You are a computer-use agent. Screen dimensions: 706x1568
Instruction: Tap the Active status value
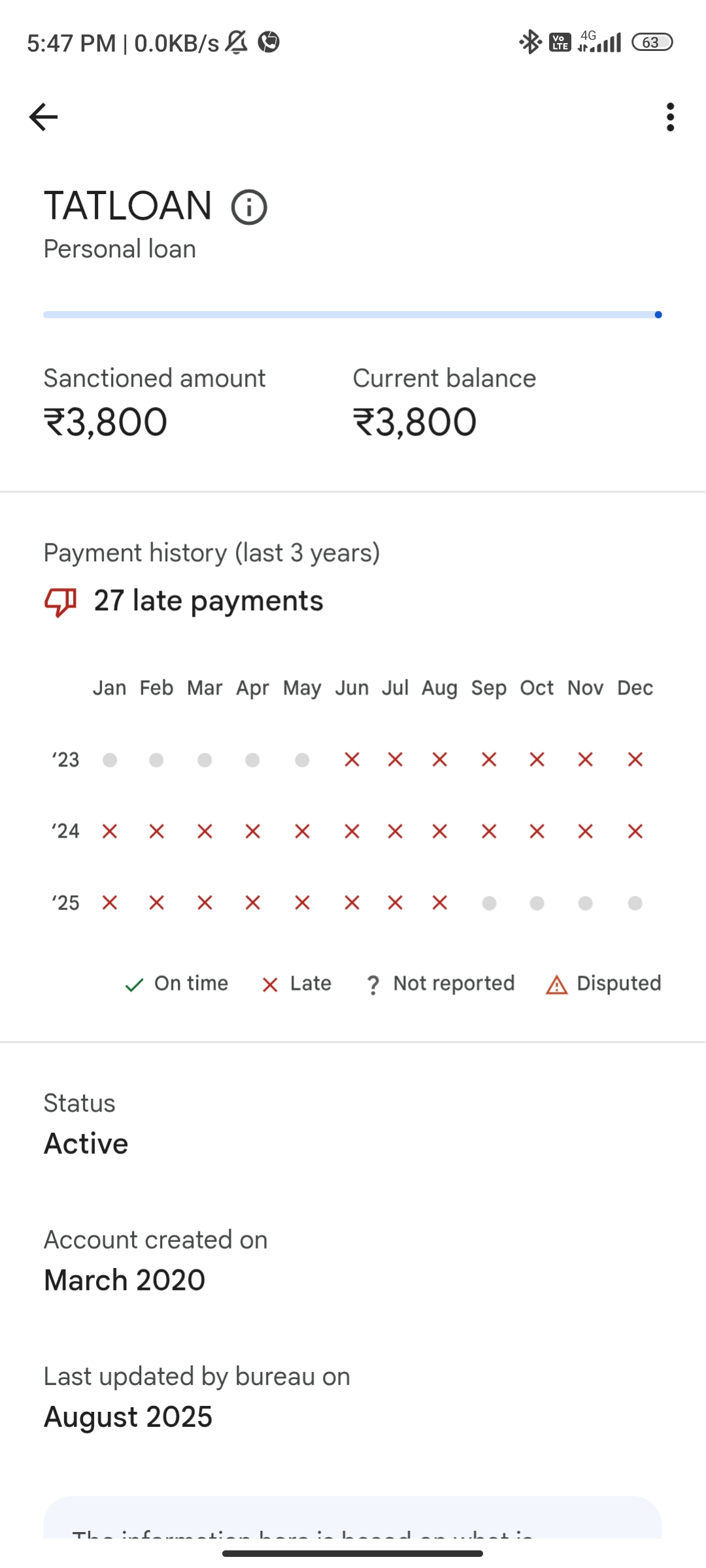point(86,1143)
